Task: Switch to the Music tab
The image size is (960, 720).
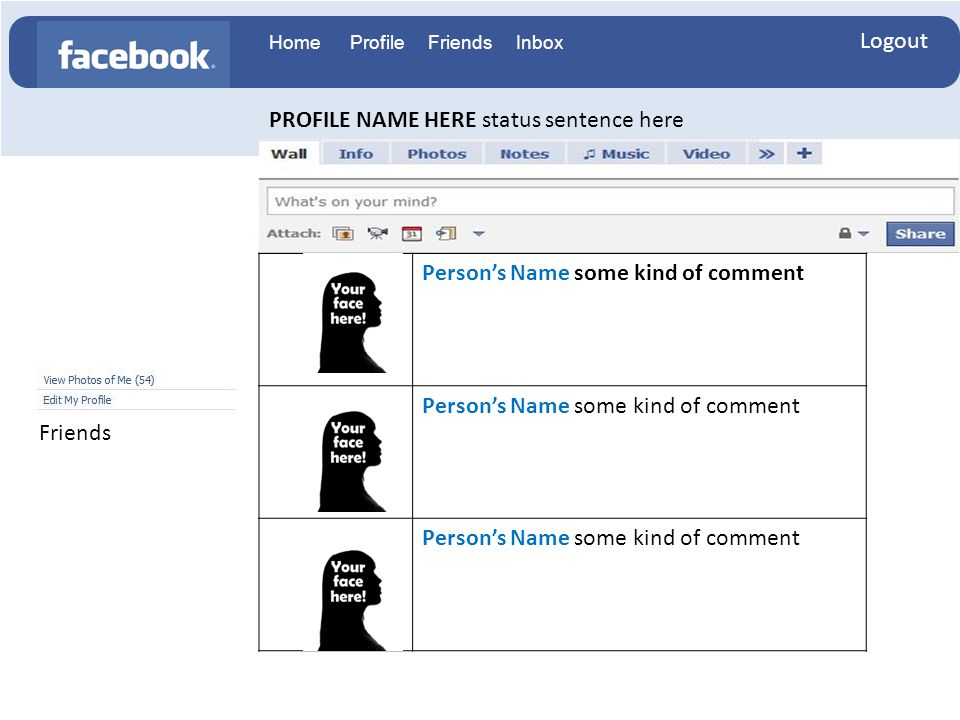Action: (x=616, y=154)
